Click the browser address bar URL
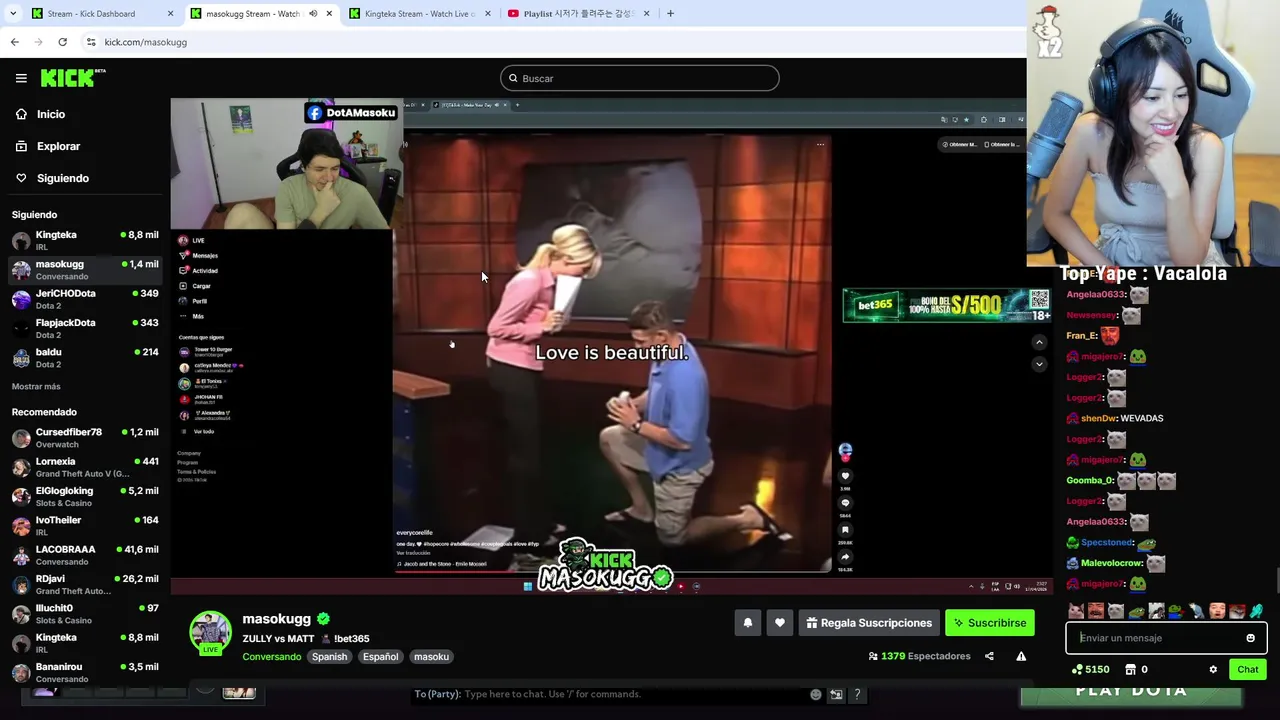 click(x=146, y=42)
